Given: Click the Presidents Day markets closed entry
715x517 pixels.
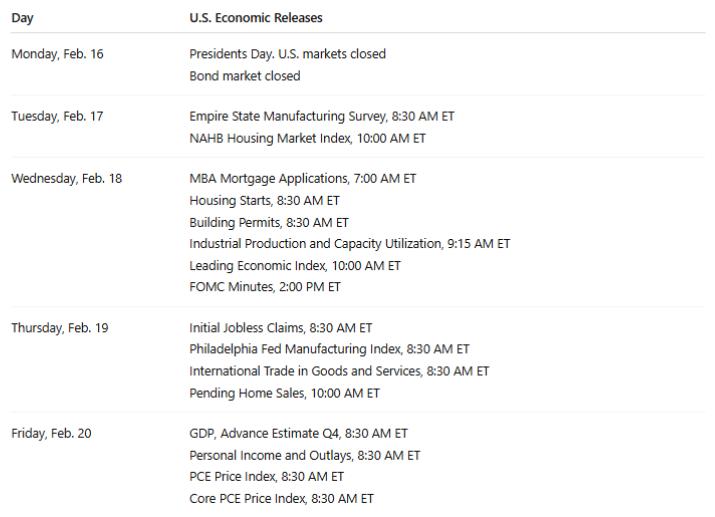Looking at the screenshot, I should 287,54.
